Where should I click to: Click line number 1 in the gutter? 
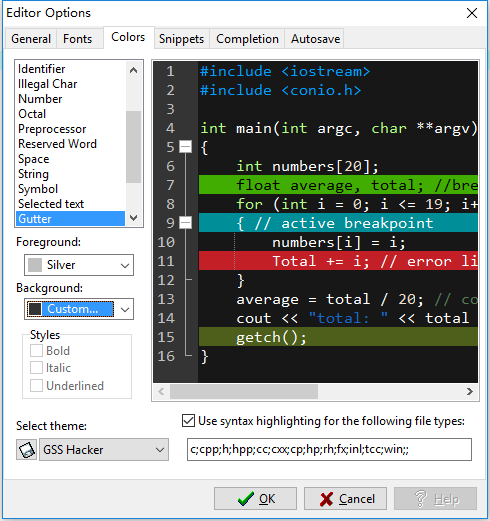click(x=170, y=71)
